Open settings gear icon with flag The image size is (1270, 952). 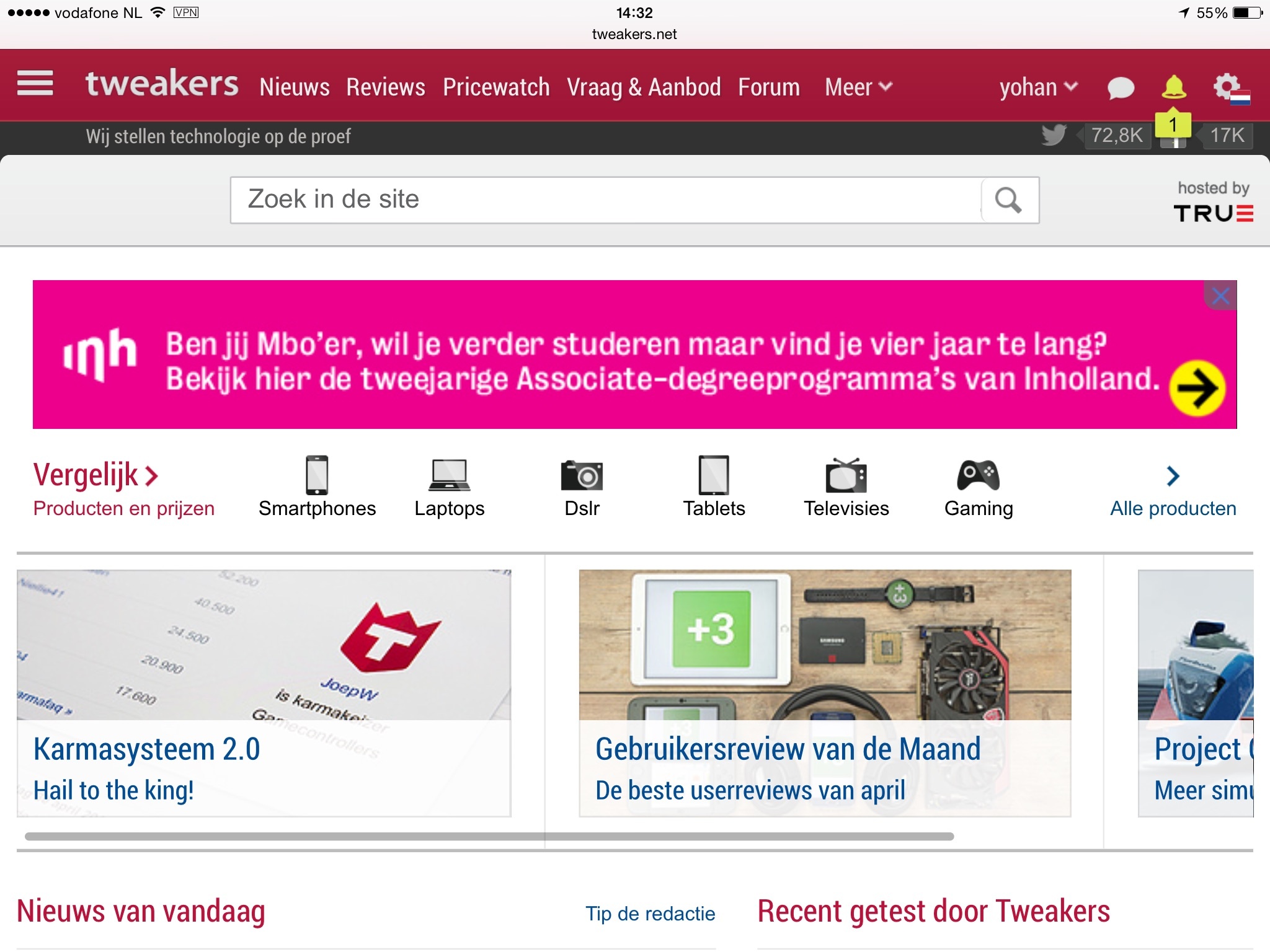(x=1231, y=89)
